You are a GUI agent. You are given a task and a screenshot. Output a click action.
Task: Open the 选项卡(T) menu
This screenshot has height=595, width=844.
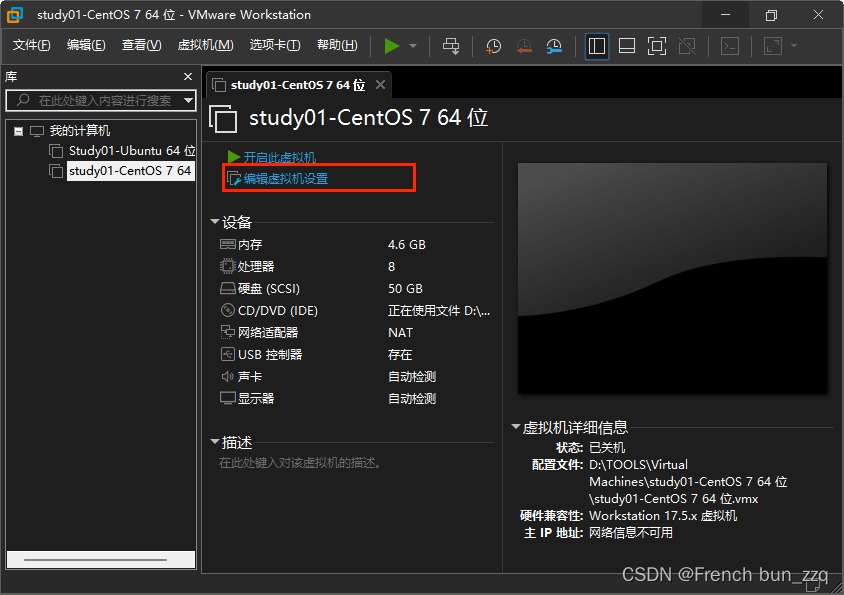pyautogui.click(x=275, y=45)
